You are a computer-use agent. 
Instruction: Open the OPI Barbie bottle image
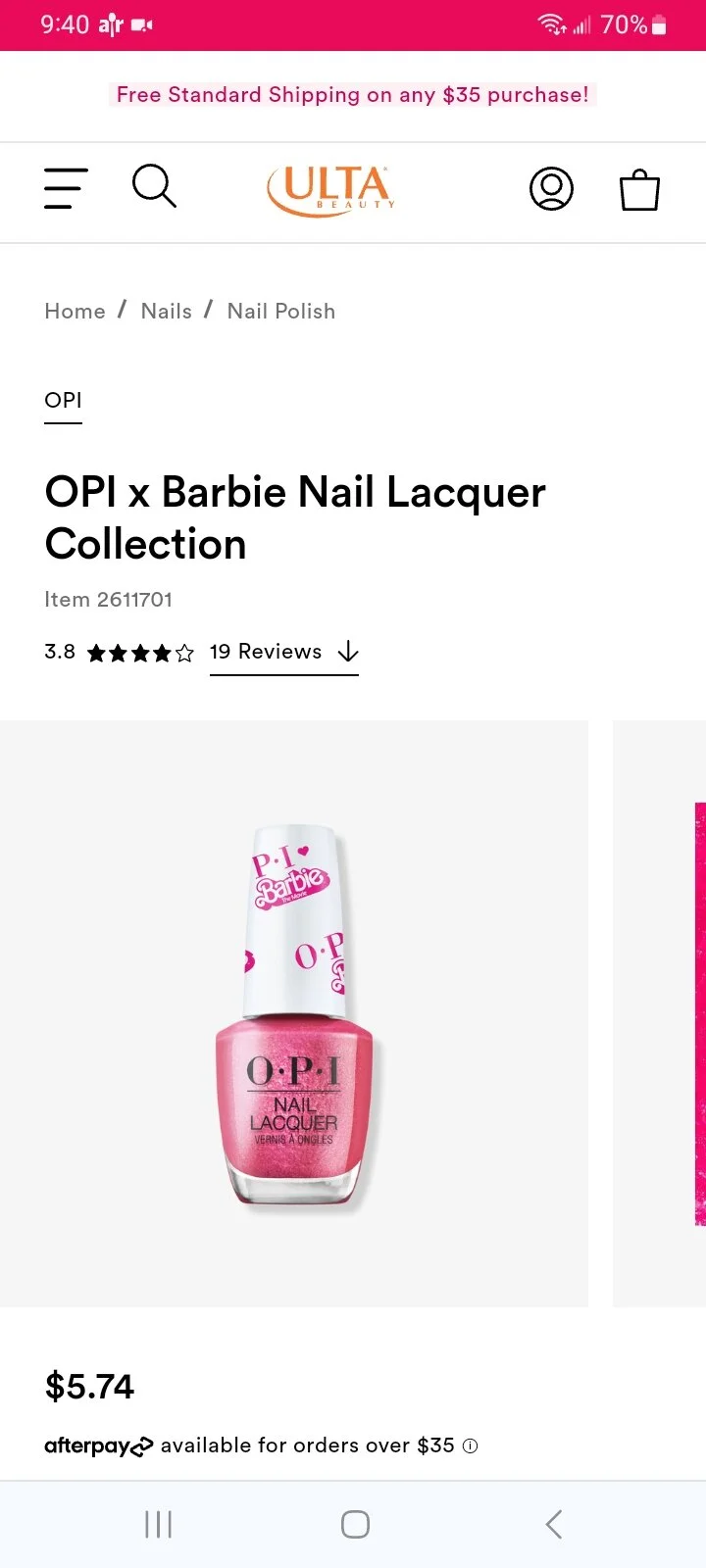(x=294, y=1013)
